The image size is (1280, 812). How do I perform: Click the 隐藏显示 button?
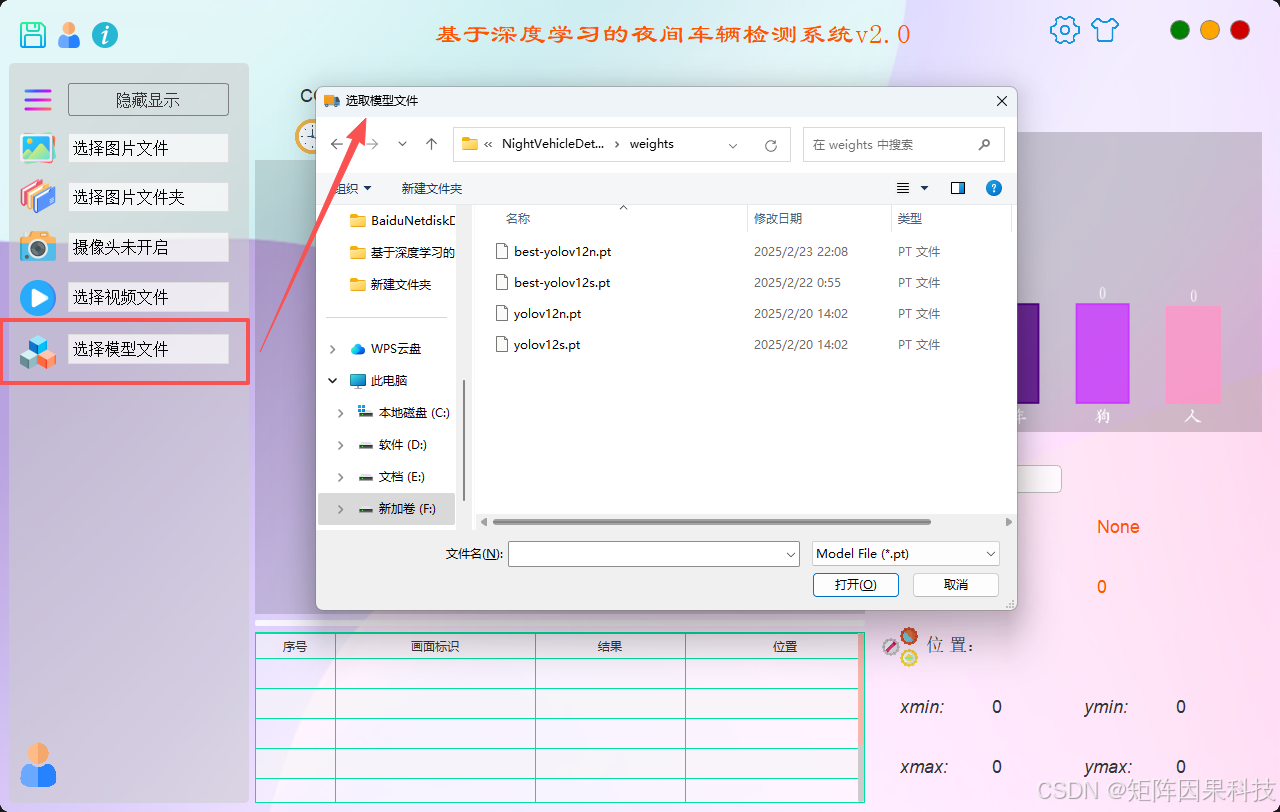pos(148,100)
